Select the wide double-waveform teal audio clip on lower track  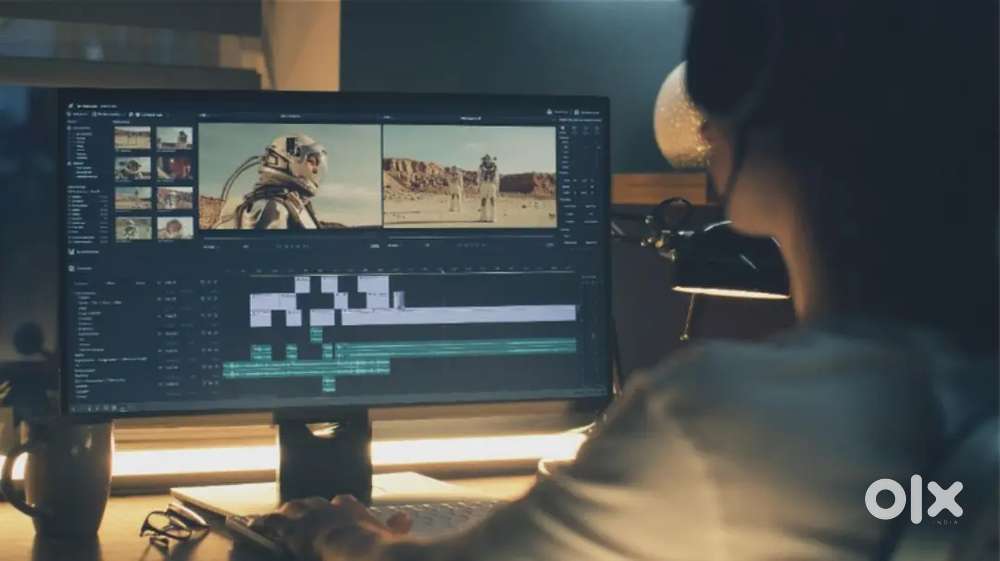coord(307,368)
